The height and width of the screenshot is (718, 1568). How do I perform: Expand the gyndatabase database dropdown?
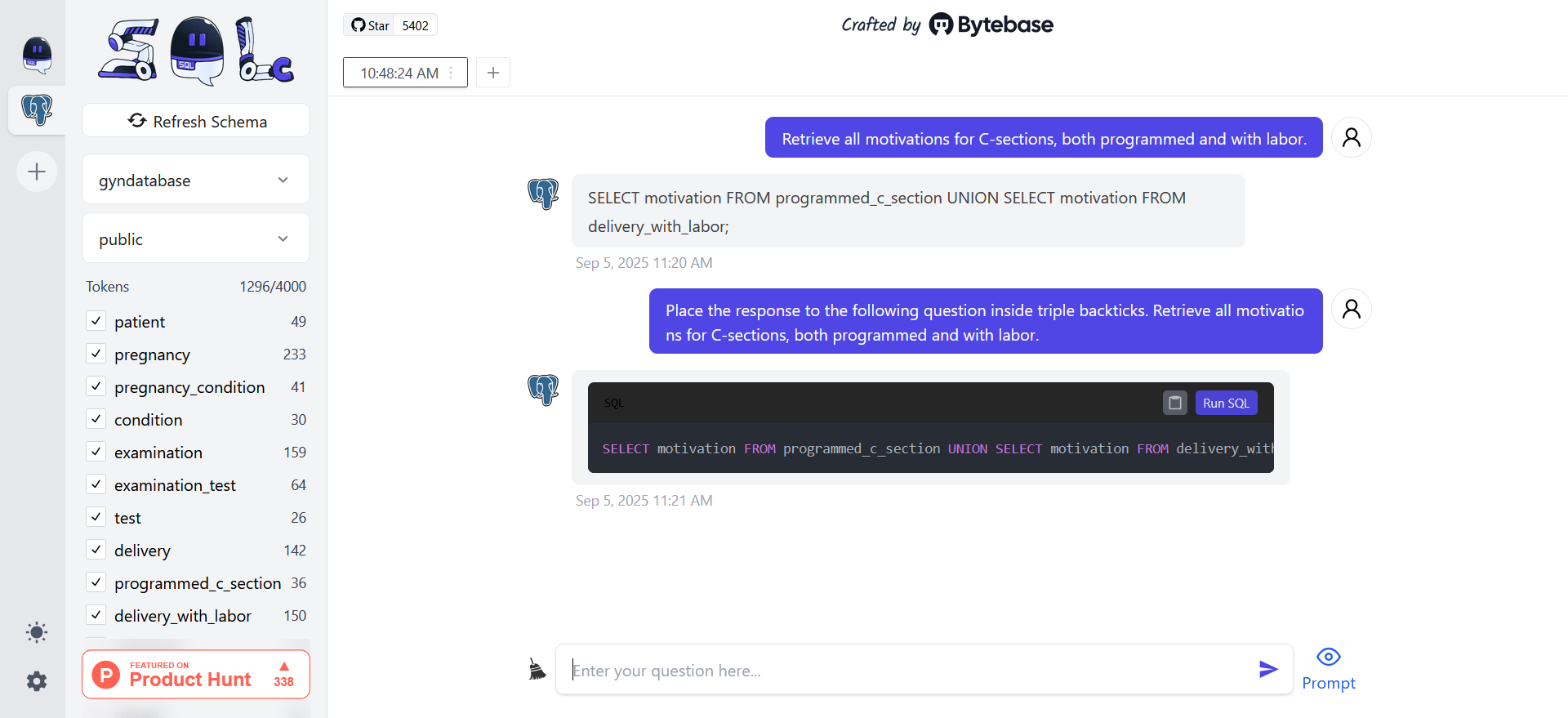(196, 180)
